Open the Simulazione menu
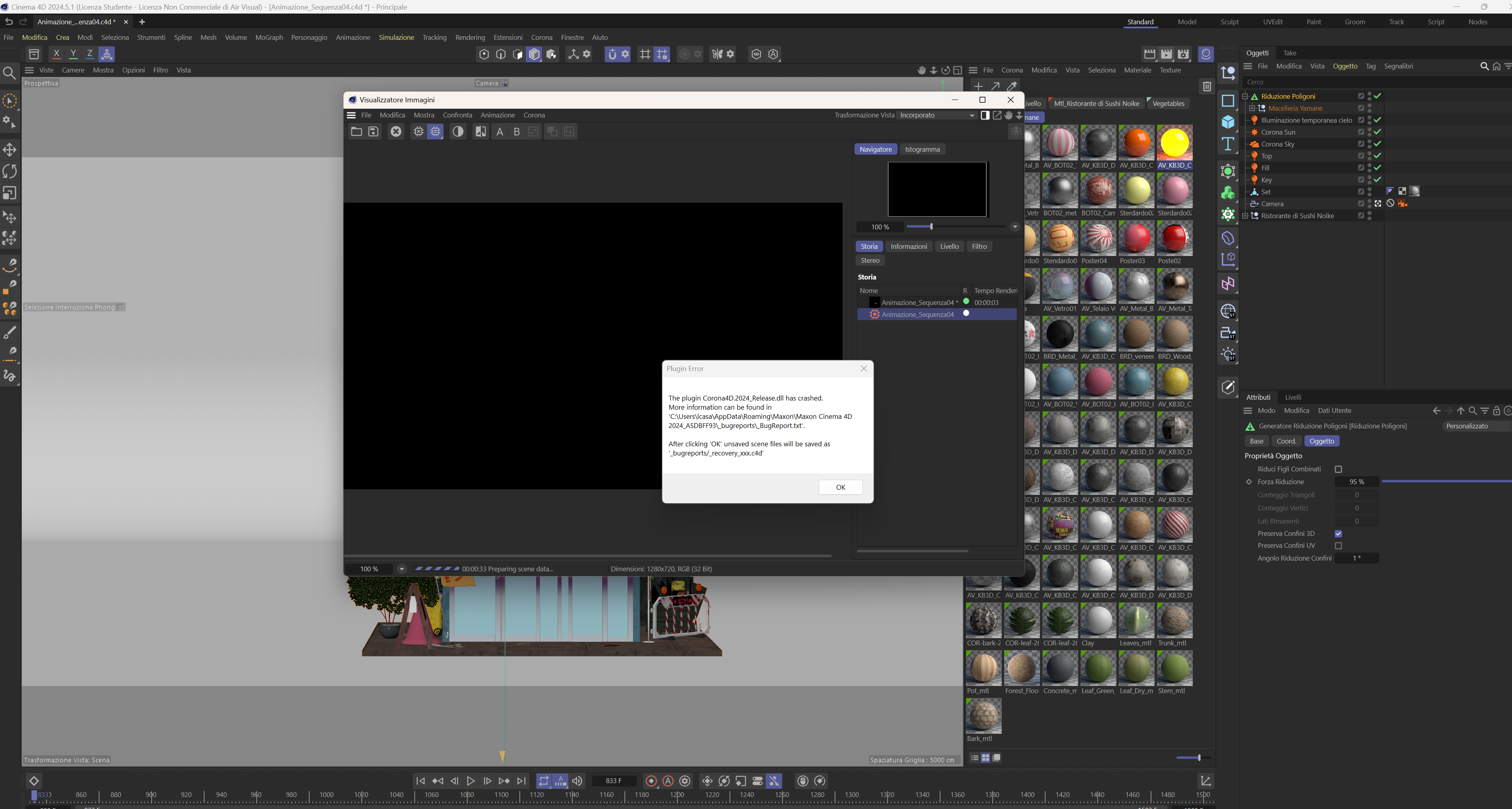The image size is (1512, 809). [396, 37]
